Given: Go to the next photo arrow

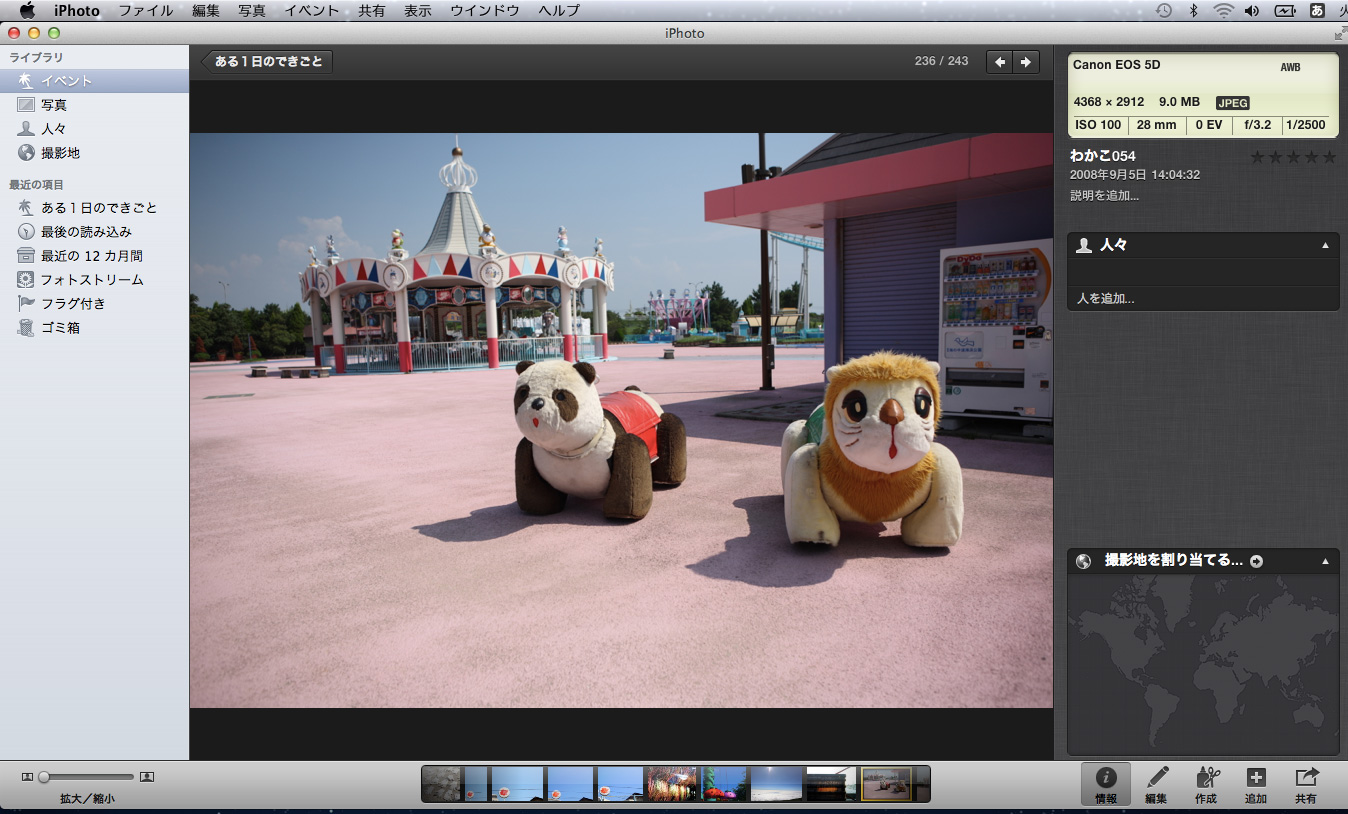Looking at the screenshot, I should (x=1025, y=62).
